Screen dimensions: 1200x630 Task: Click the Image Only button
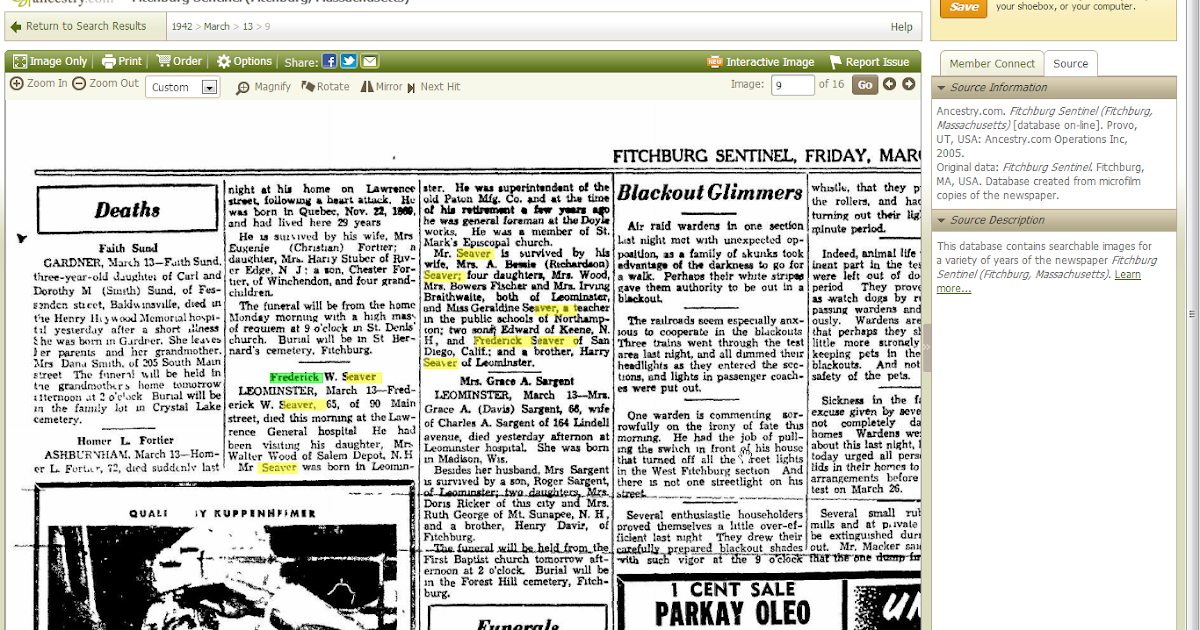[x=50, y=61]
